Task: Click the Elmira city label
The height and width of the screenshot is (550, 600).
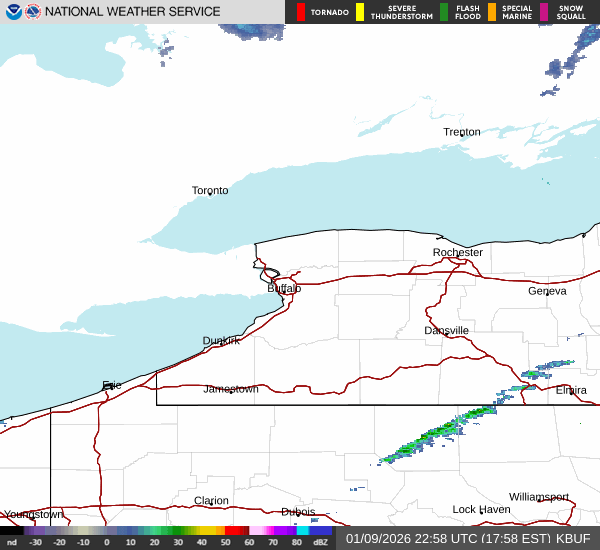Action: click(571, 390)
